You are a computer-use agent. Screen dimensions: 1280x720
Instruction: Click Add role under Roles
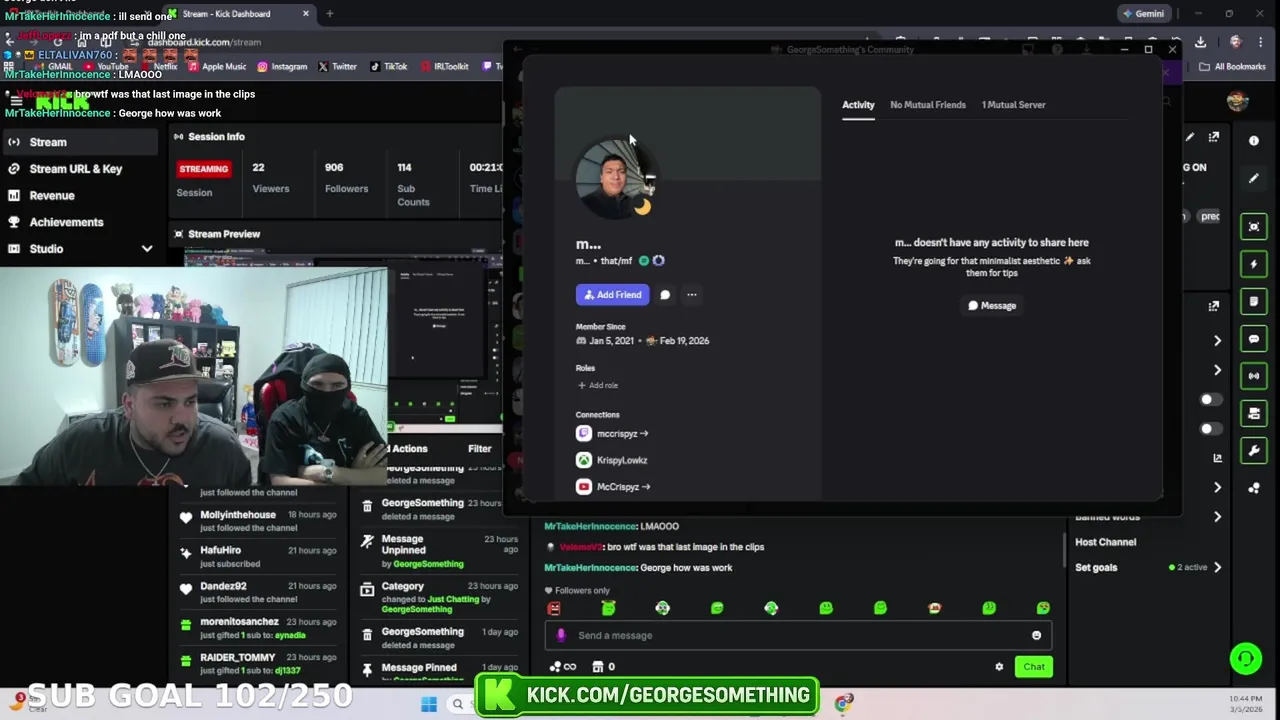pos(598,386)
